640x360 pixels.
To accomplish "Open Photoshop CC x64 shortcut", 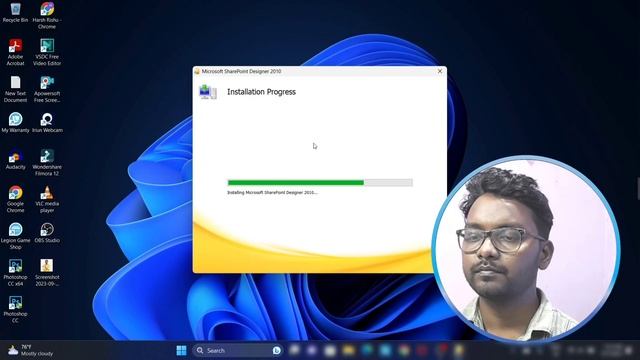I will 16,273.
